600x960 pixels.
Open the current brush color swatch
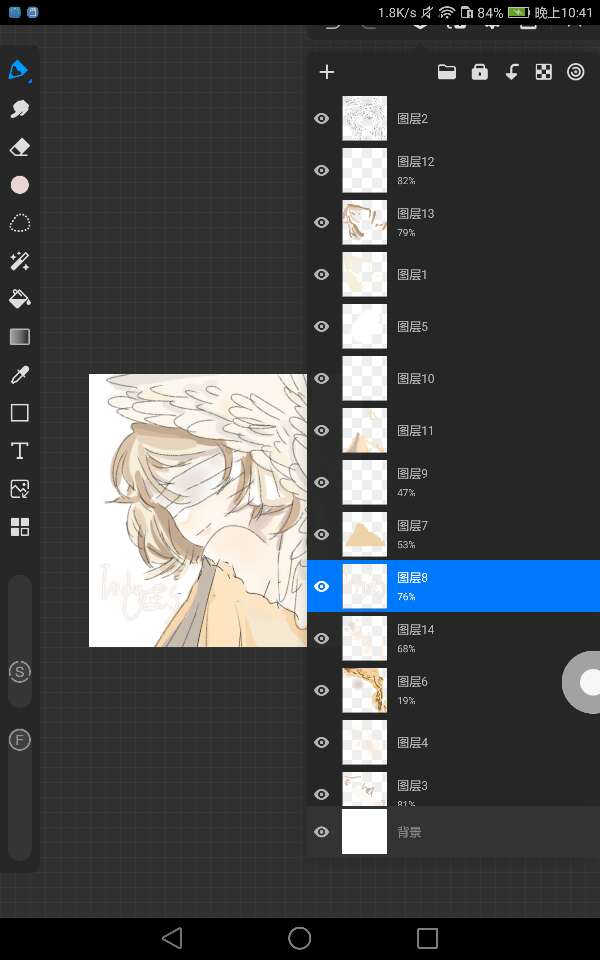point(19,185)
